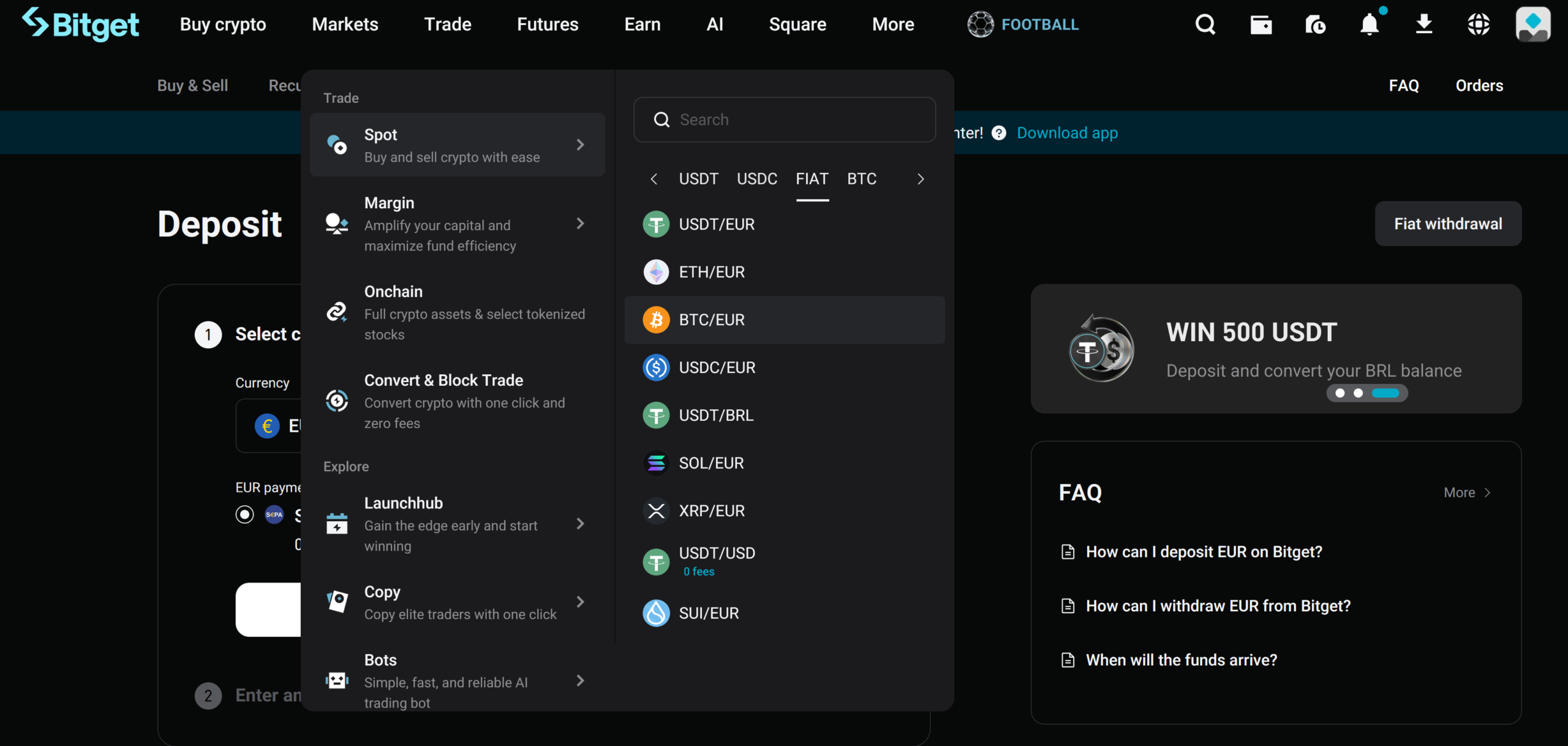Click the second carousel dot on promo banner
This screenshot has height=746, width=1568.
[x=1358, y=393]
